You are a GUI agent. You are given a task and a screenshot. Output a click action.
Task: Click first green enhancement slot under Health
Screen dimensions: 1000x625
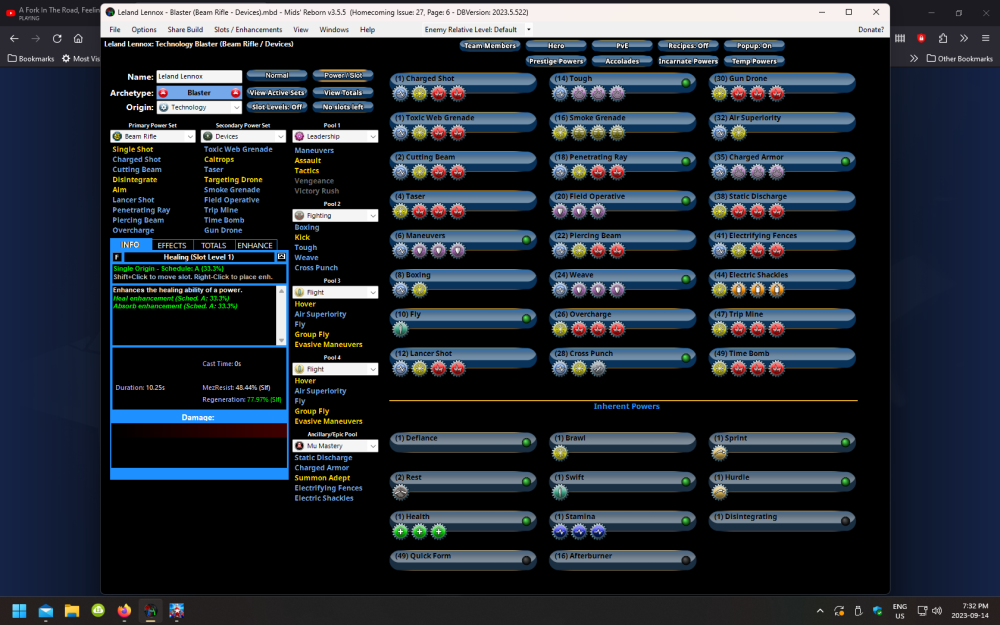(x=401, y=531)
